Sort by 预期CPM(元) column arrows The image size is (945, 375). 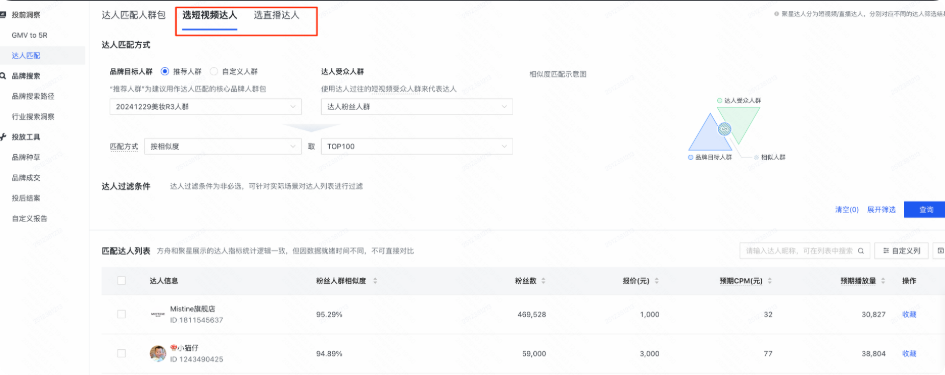pyautogui.click(x=769, y=281)
